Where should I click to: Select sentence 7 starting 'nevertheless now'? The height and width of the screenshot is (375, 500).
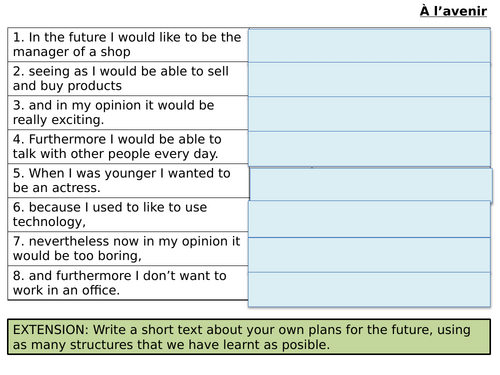128,249
